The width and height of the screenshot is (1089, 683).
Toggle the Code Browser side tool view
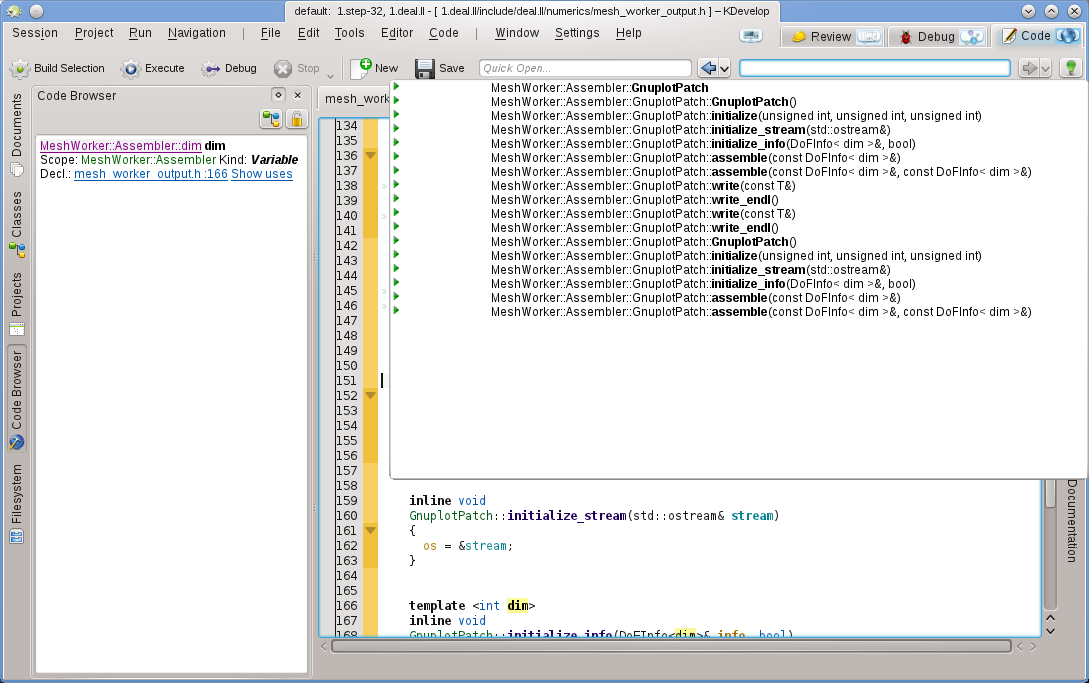click(17, 399)
